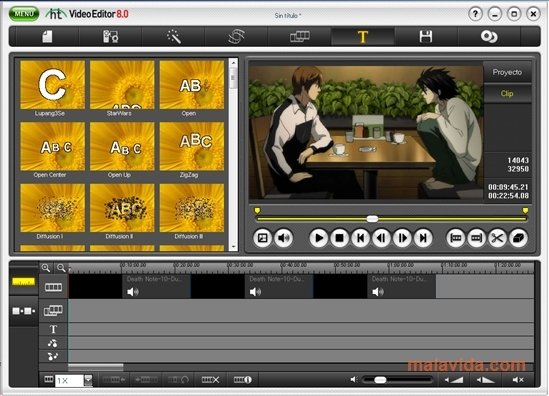Screen dimensions: 549x396
Task: Click scroll-down arrow of effects list
Action: pos(233,246)
